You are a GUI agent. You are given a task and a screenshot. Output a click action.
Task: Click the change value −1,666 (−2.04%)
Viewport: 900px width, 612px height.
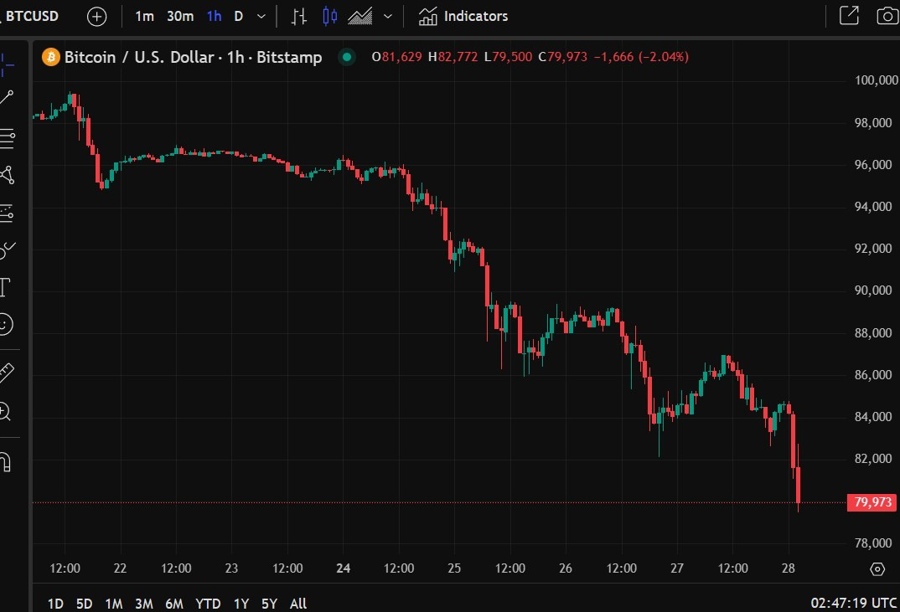click(x=641, y=57)
